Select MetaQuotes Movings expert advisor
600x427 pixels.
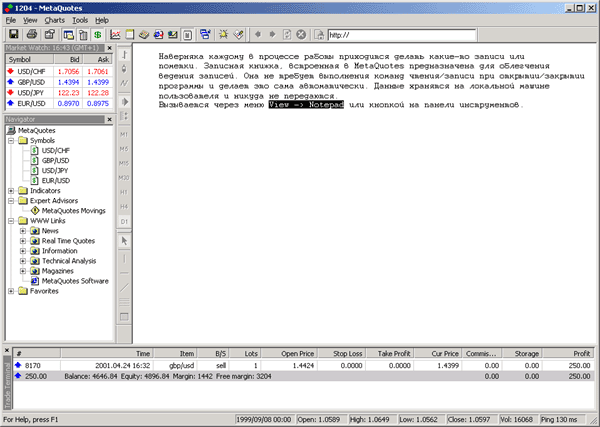point(73,211)
